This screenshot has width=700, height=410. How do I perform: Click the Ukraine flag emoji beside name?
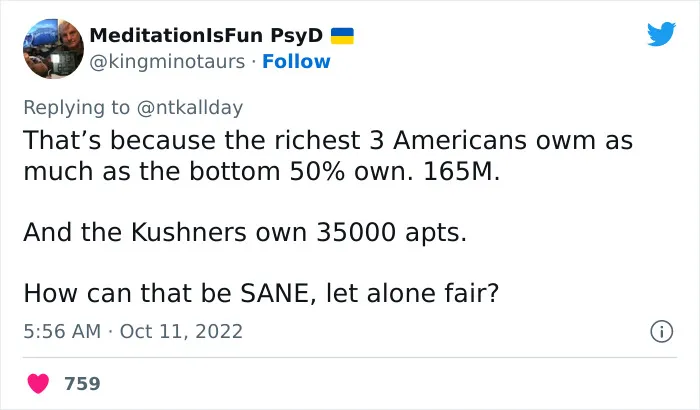(342, 36)
